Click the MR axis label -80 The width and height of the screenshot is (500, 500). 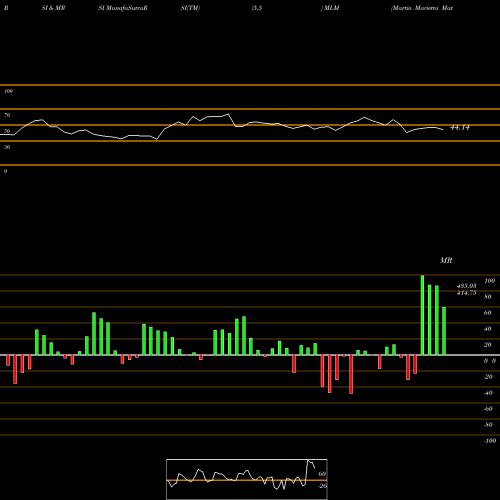488,425
